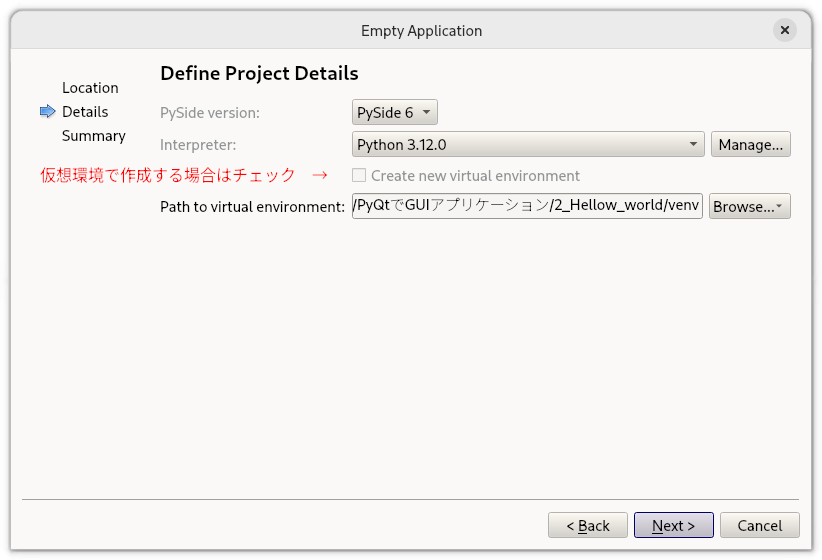
Task: Click the PySide 6 dropdown arrow icon
Action: 426,112
